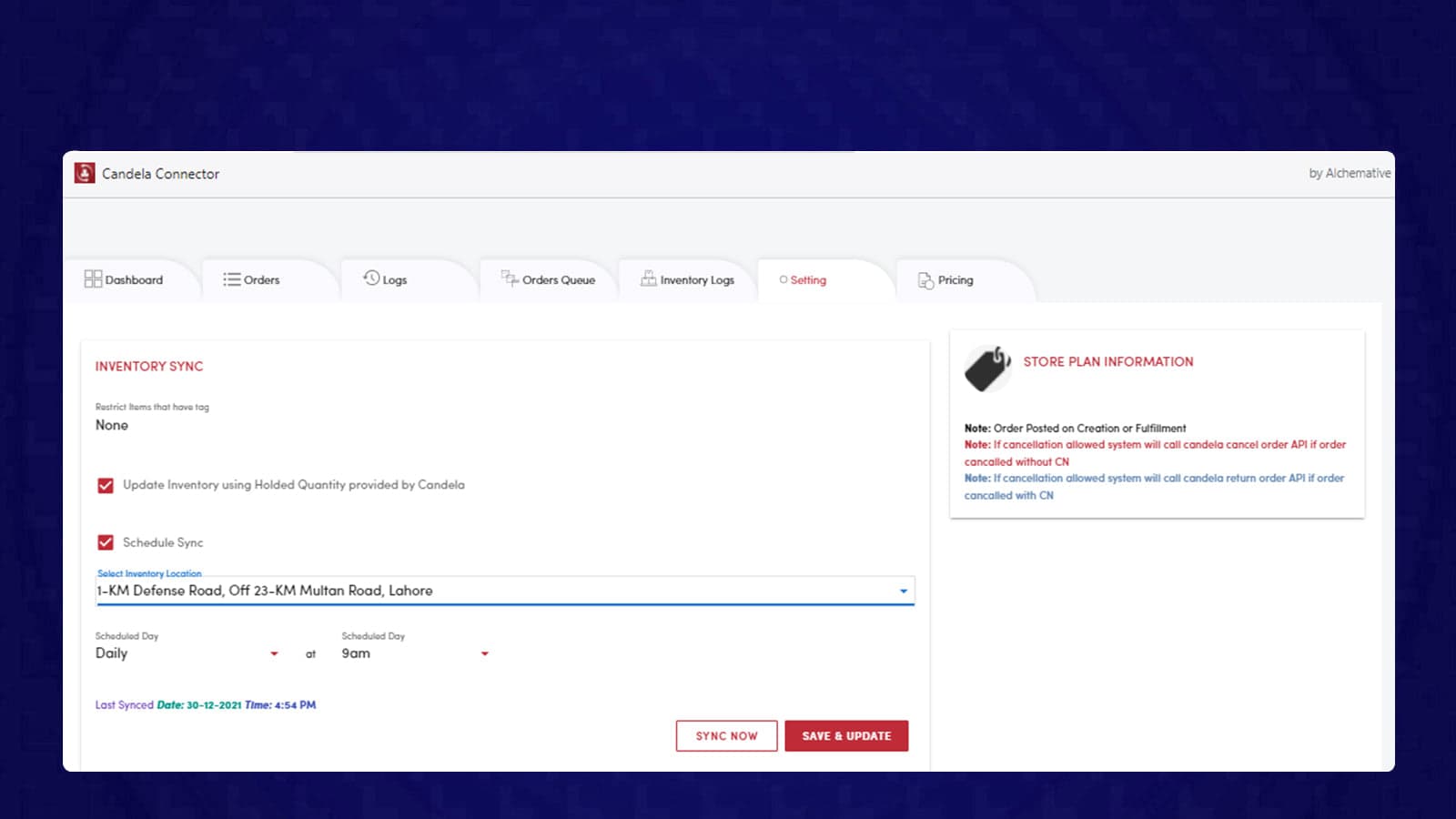Click the Dashboard grid icon
Viewport: 1456px width, 819px height.
click(x=93, y=279)
